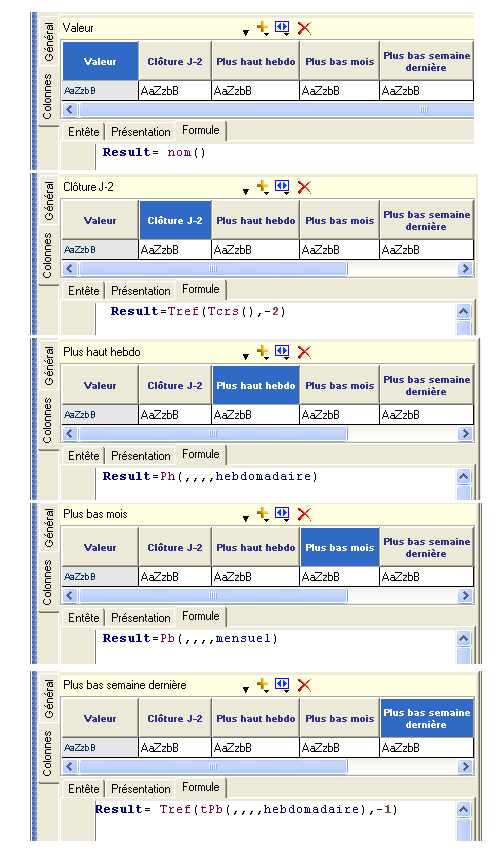This screenshot has width=500, height=859.
Task: Select the Plus bas mois column header in Valeur panel
Action: (x=340, y=61)
